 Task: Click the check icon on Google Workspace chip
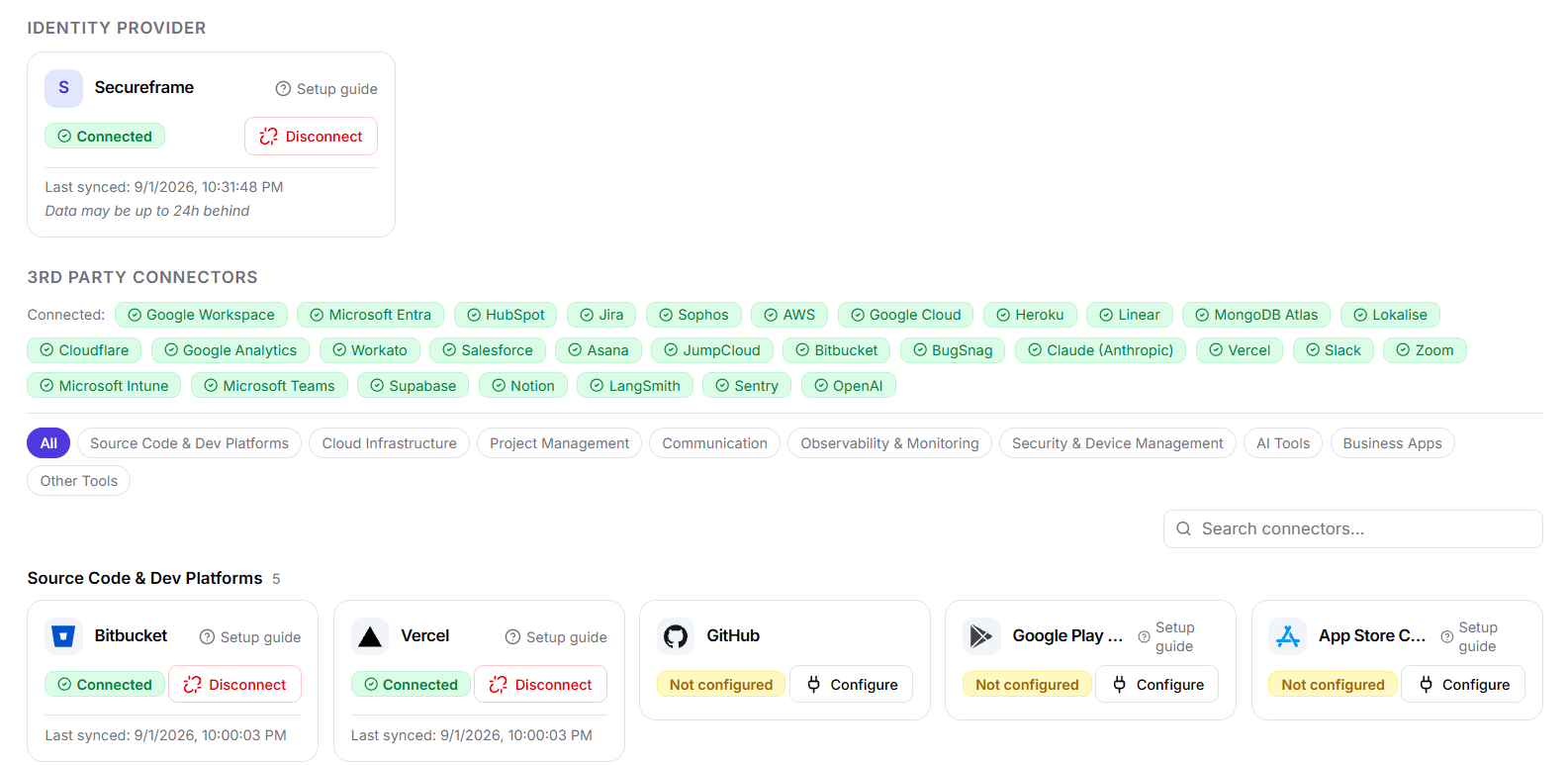pyautogui.click(x=135, y=315)
